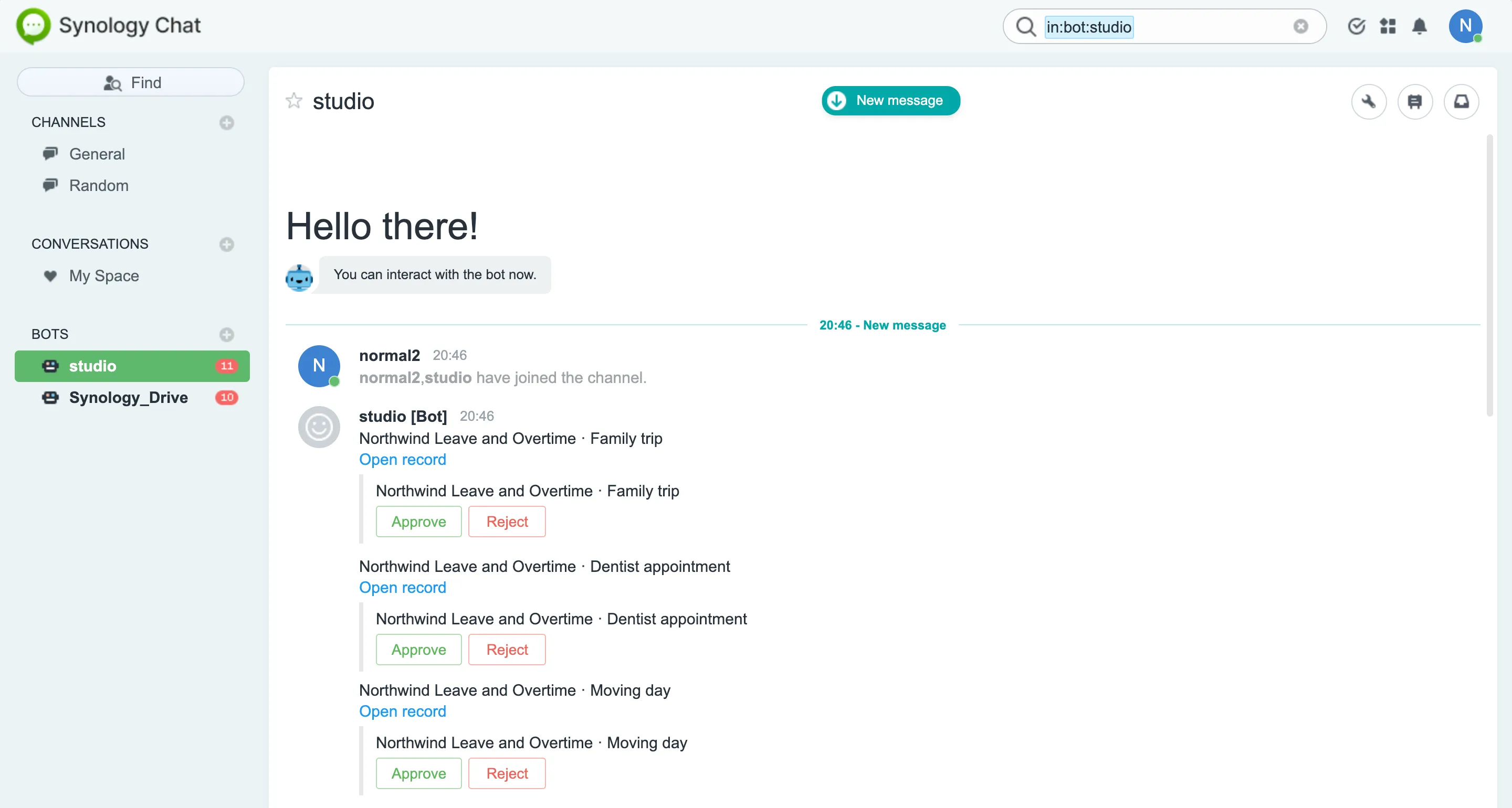Add a new bot with plus icon
Image resolution: width=1512 pixels, height=808 pixels.
pyautogui.click(x=227, y=334)
